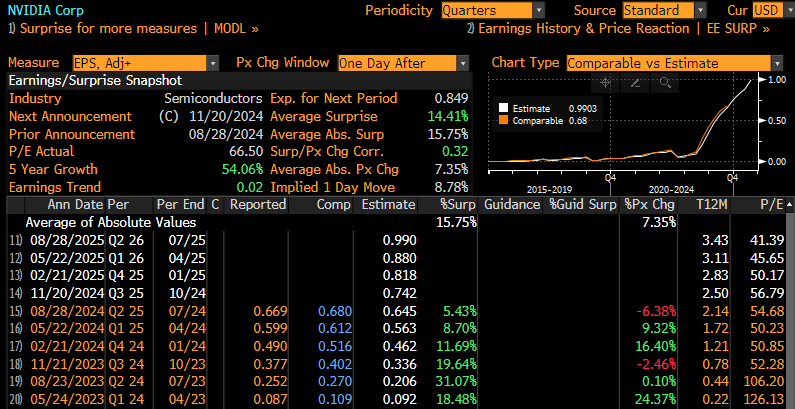The width and height of the screenshot is (795, 409).
Task: Click the P/E Actual value 66.50
Action: tap(246, 152)
